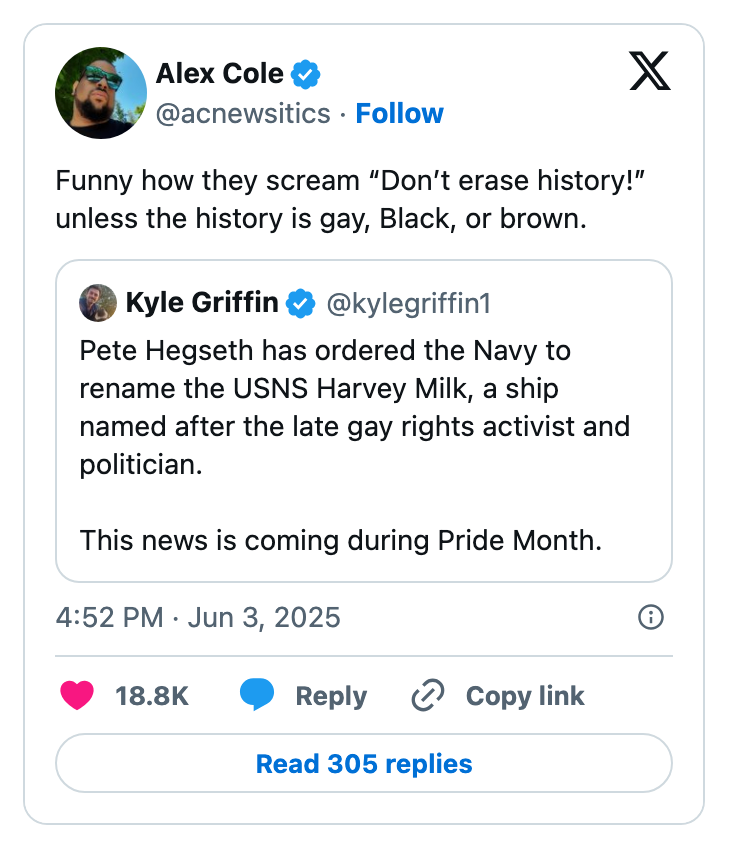Click Alex Cole's verified badge

pyautogui.click(x=305, y=73)
